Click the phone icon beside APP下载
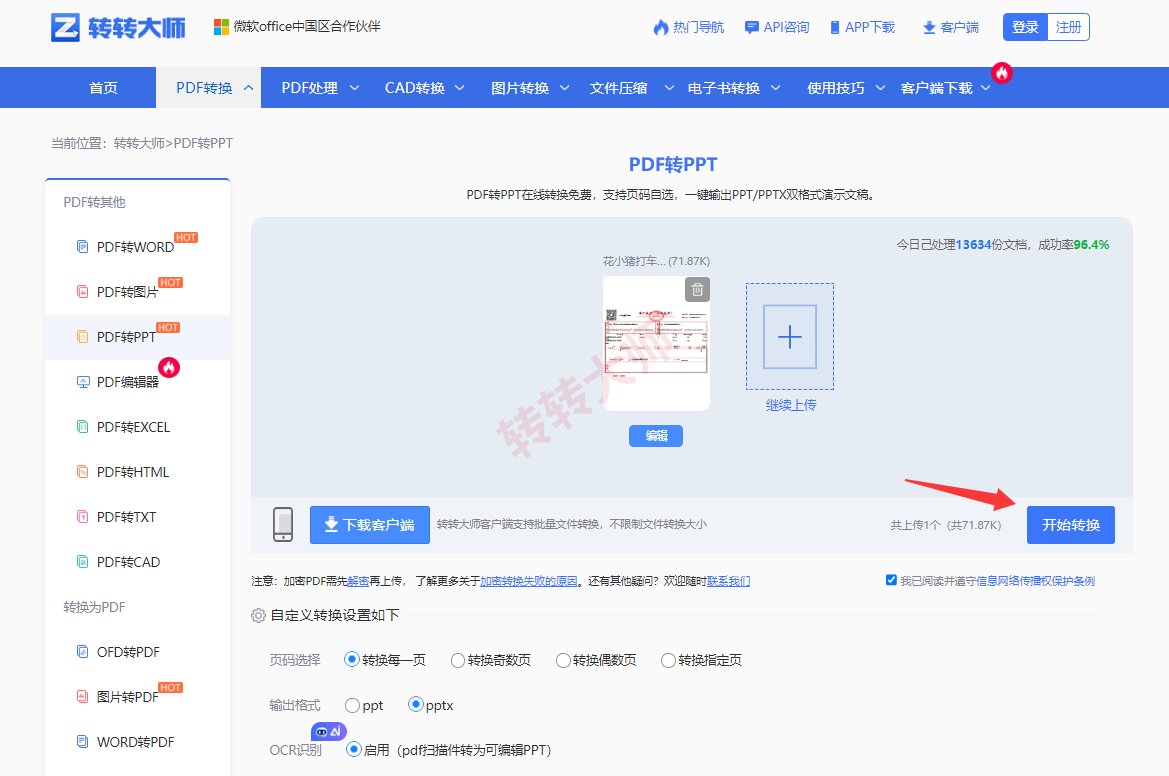This screenshot has height=776, width=1169. [x=835, y=28]
